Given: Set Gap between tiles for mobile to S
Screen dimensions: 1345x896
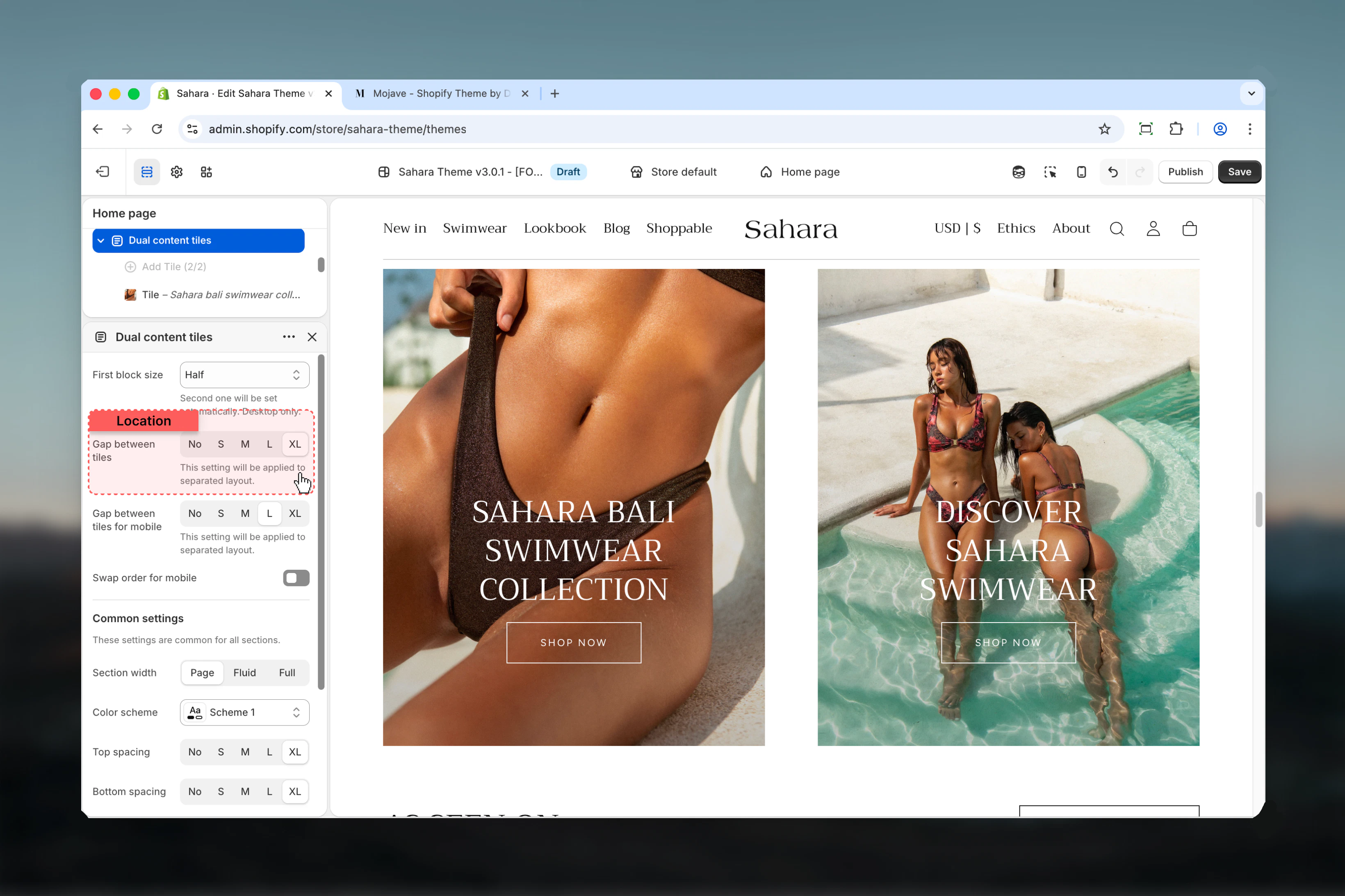Looking at the screenshot, I should click(x=221, y=513).
